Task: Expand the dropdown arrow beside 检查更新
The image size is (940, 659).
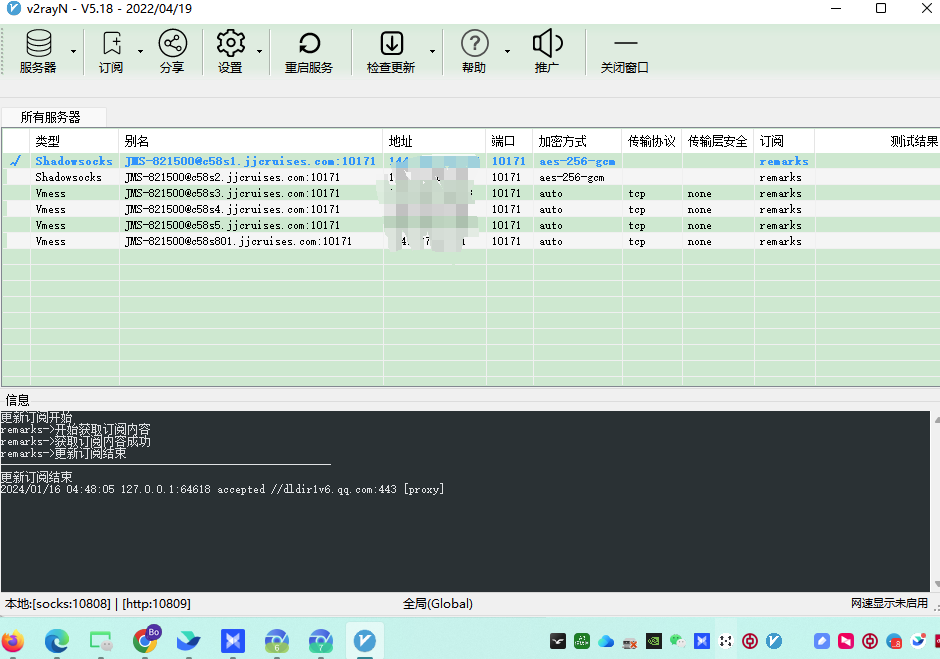Action: 433,52
